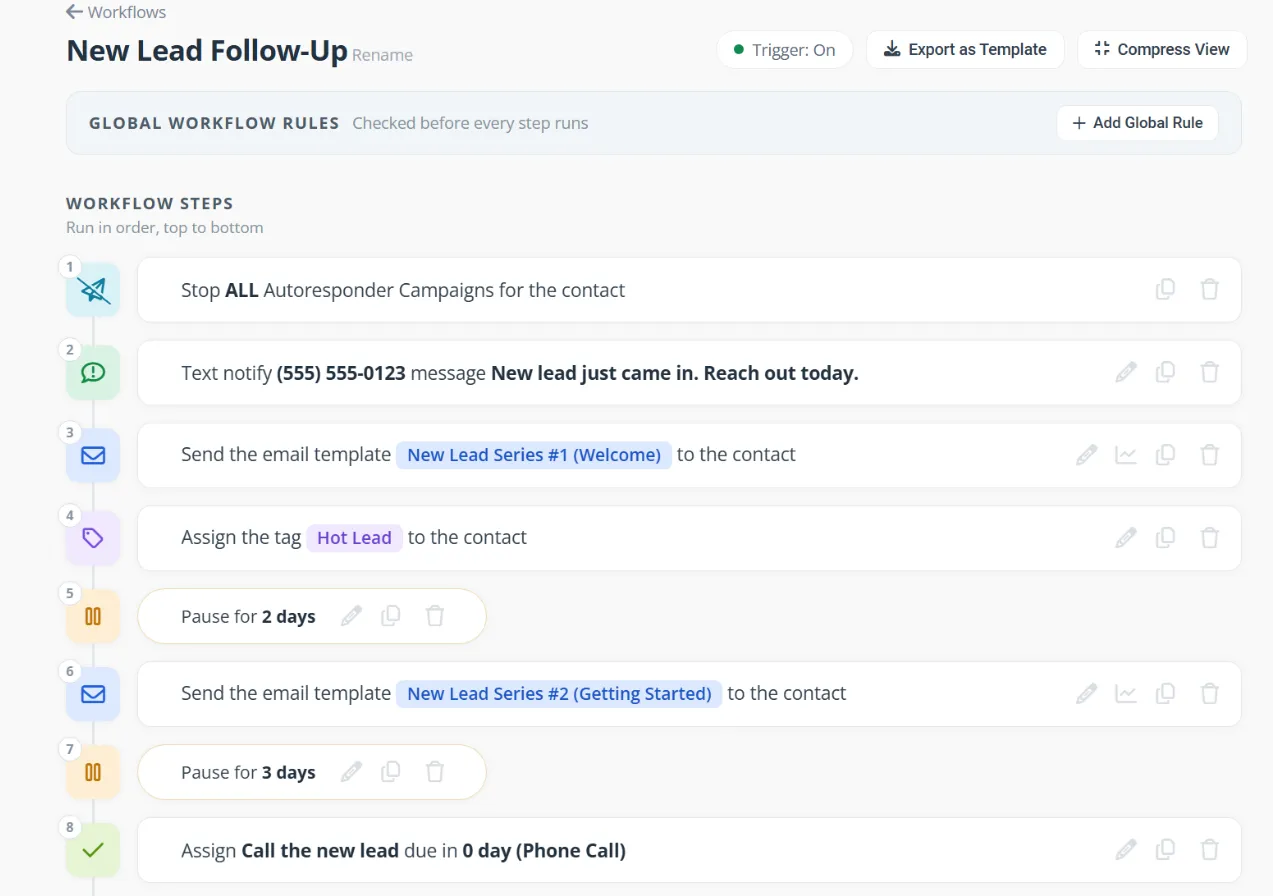Screen dimensions: 1273x896
Task: Click the New Lead Series #1 (Welcome) template chip
Action: tap(534, 455)
